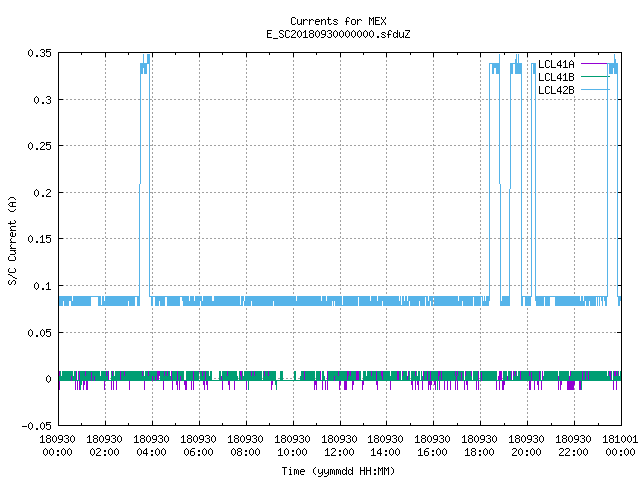Click the '180930 10:00' x-axis tick label
The image size is (640, 480).
tap(292, 445)
